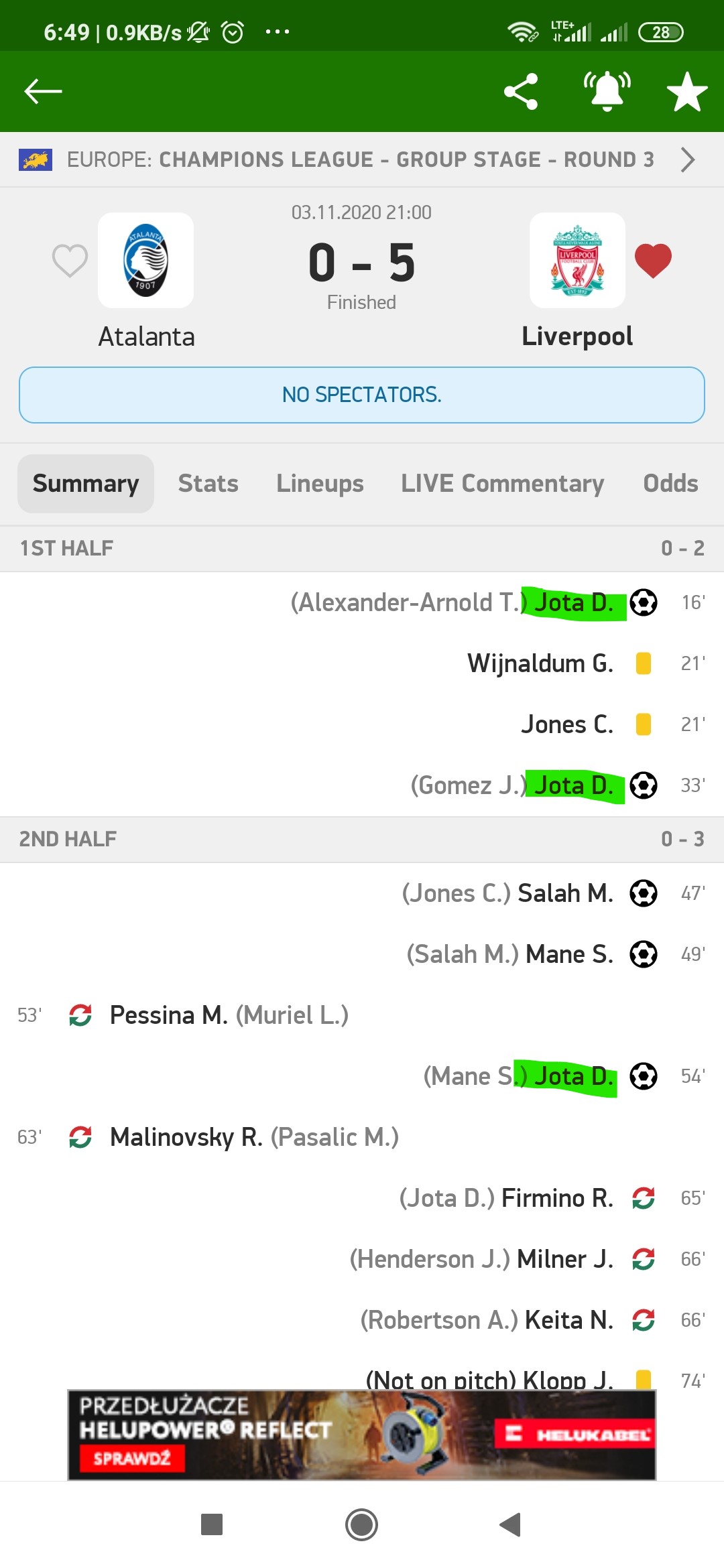Open Champions League Round 3 header

(x=360, y=160)
